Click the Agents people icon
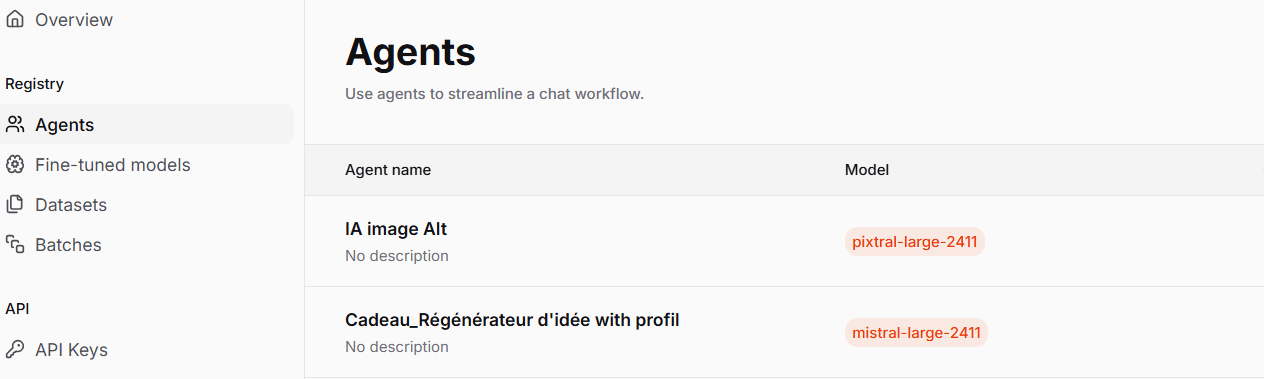Image resolution: width=1264 pixels, height=379 pixels. (x=15, y=125)
